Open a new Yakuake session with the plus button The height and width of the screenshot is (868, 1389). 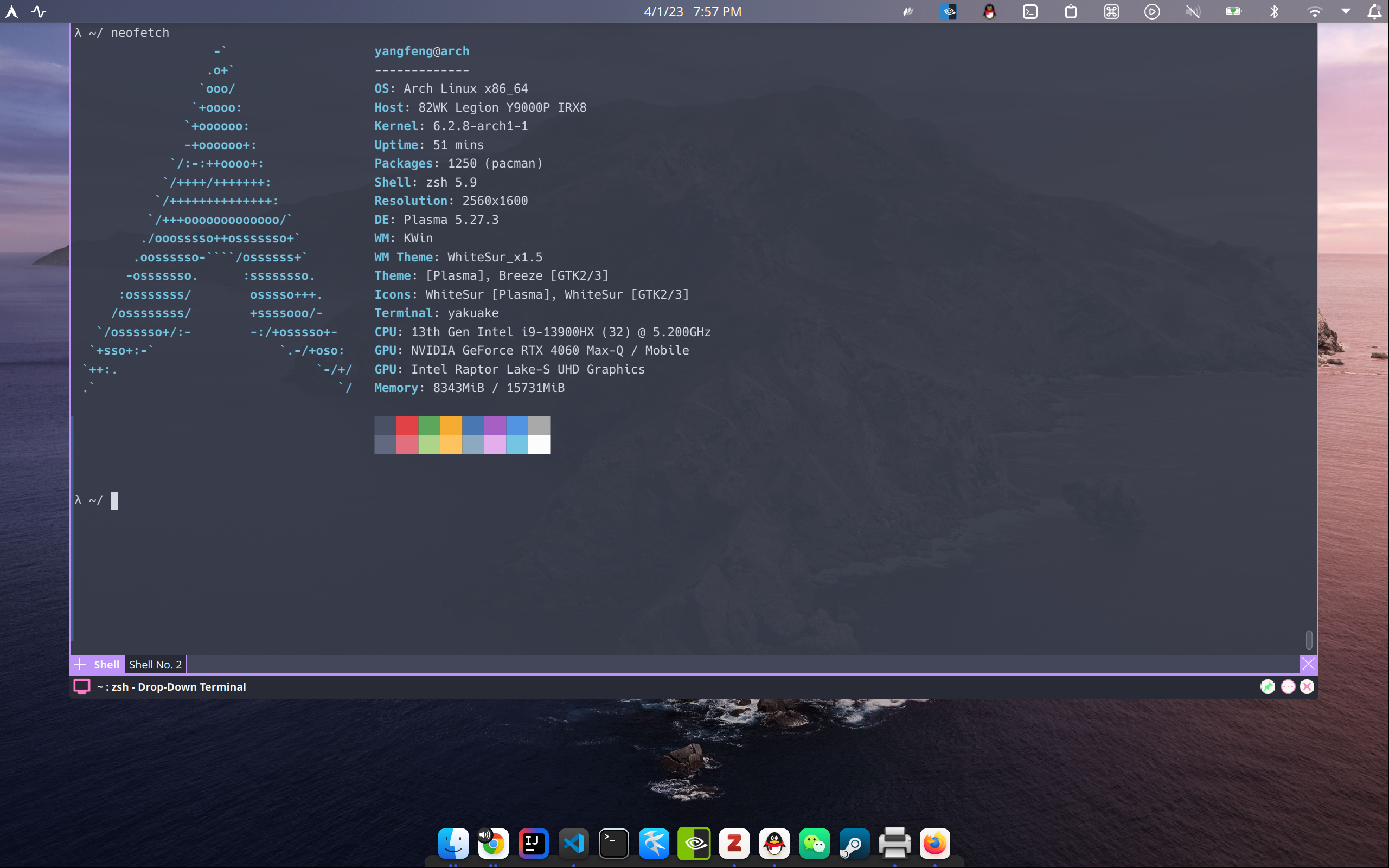point(80,664)
